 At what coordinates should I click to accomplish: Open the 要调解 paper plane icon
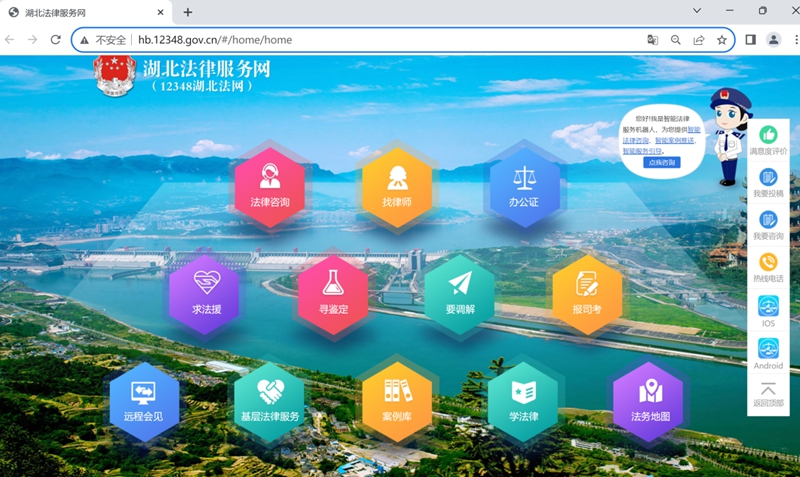(x=459, y=292)
